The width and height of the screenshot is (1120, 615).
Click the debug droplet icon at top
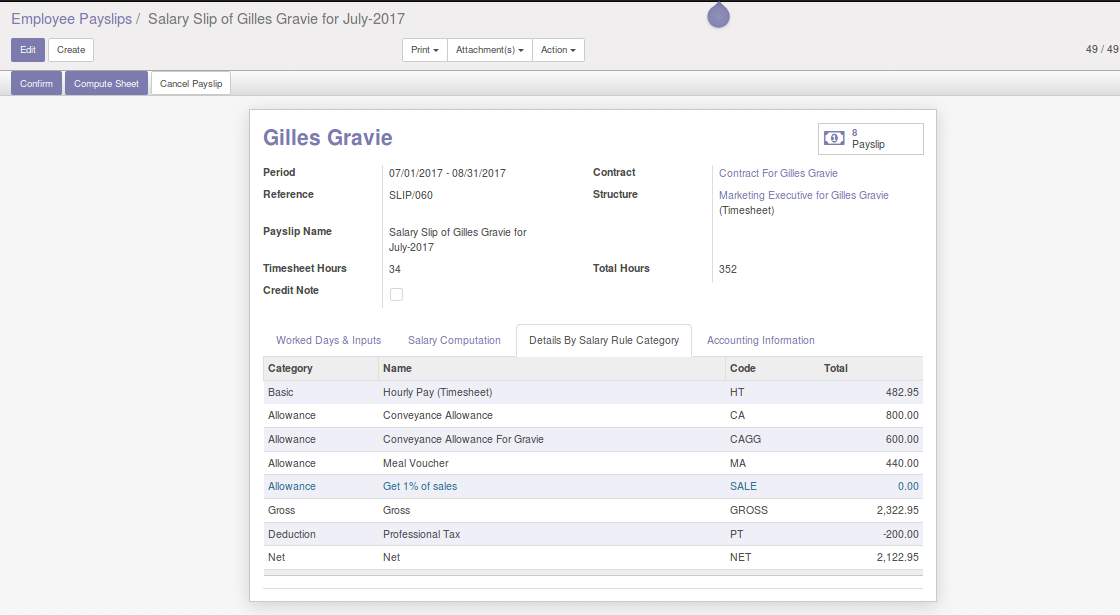pyautogui.click(x=718, y=15)
